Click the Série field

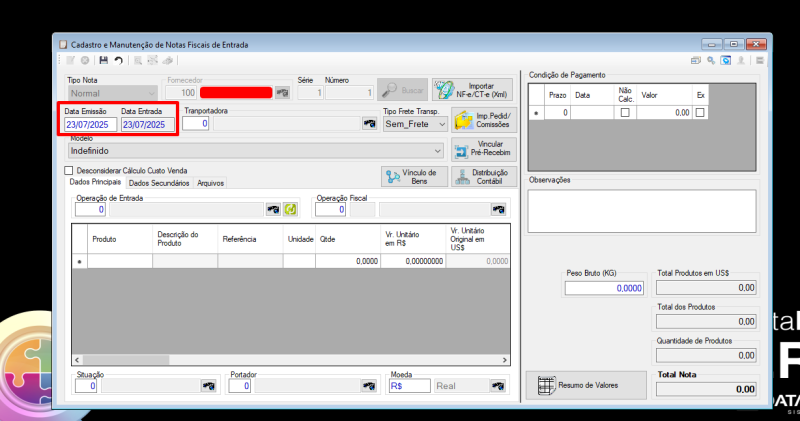click(310, 93)
